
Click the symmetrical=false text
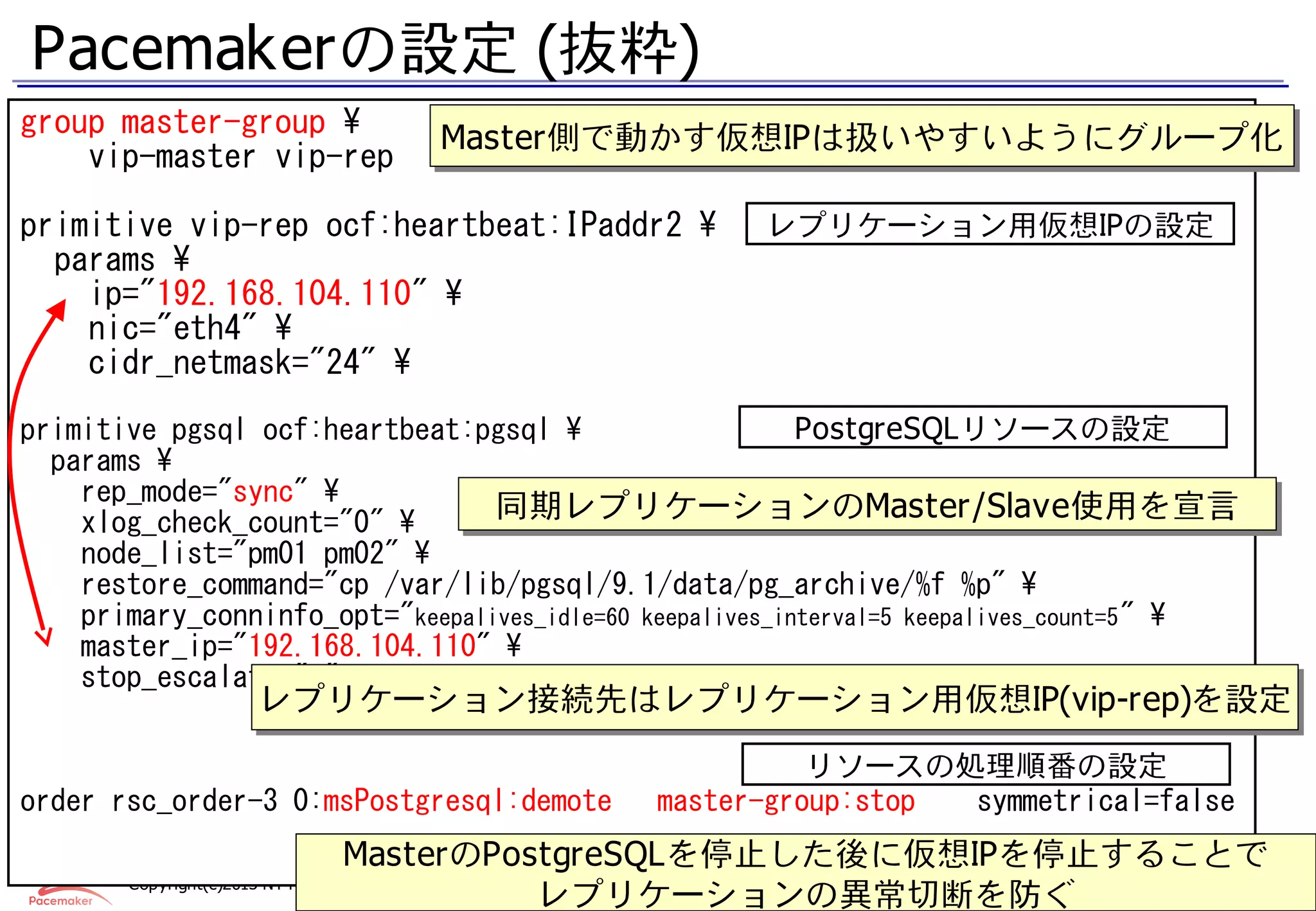click(1105, 801)
